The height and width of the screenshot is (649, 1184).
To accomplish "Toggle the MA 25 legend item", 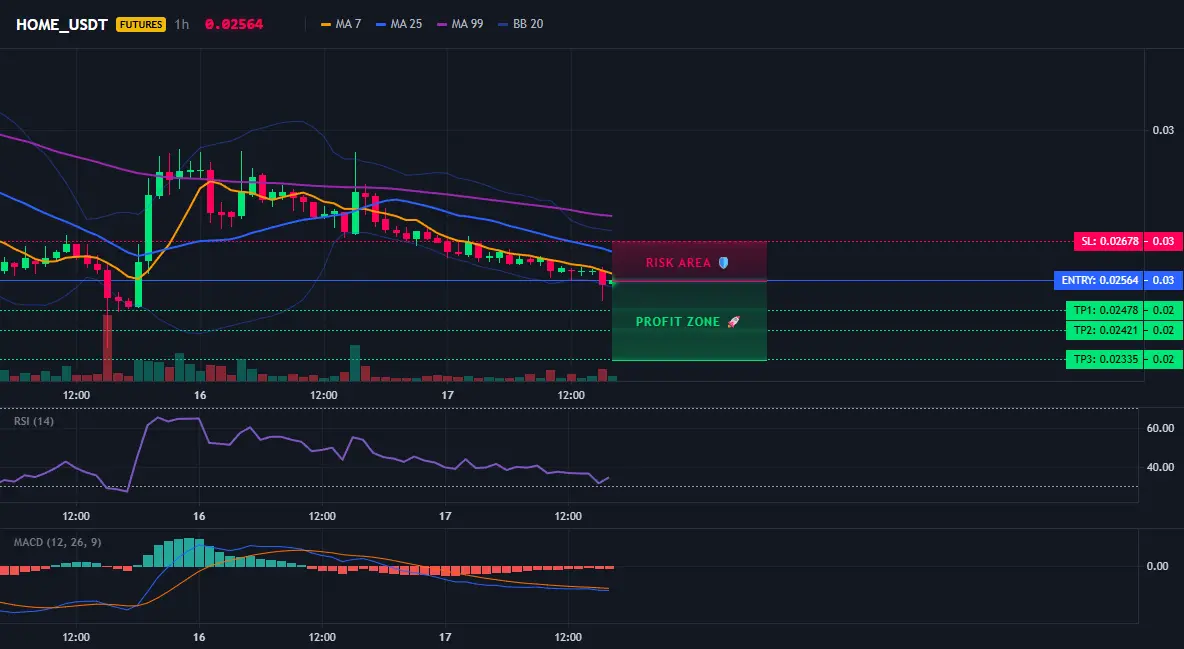I will 399,24.
